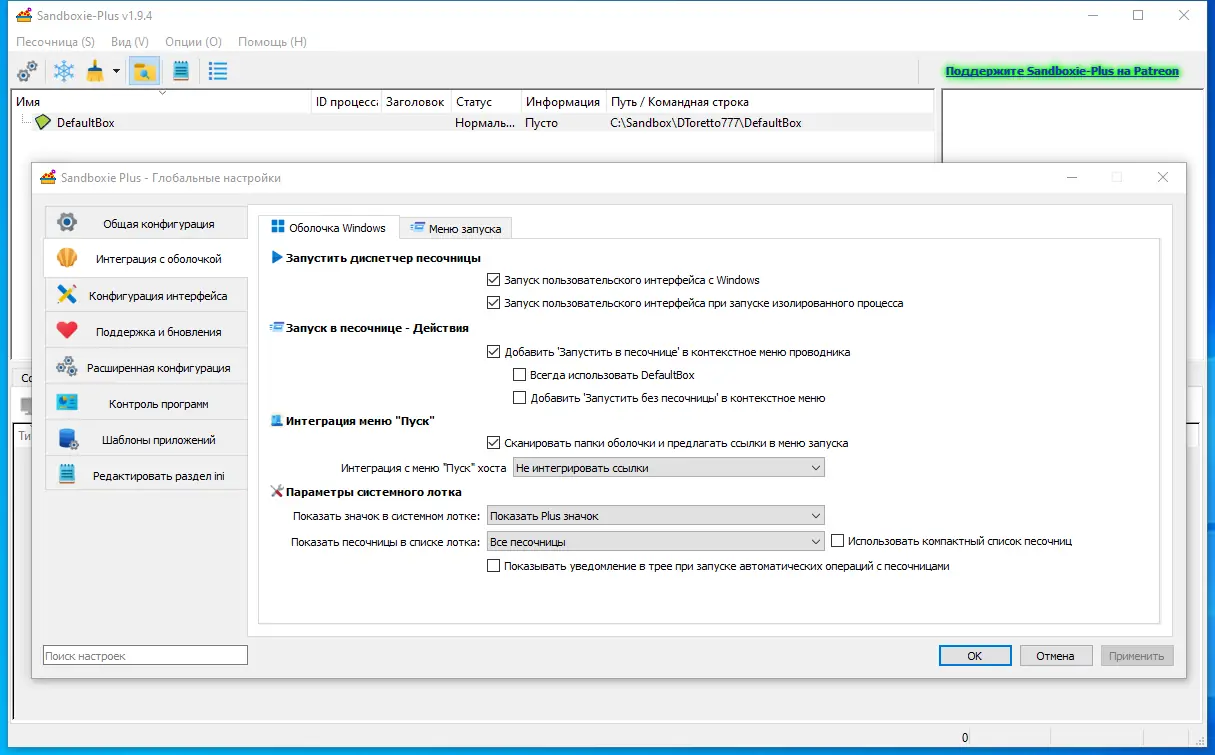Click the monitor icon of Контроль программ
Screen dimensions: 1215x755
67,403
